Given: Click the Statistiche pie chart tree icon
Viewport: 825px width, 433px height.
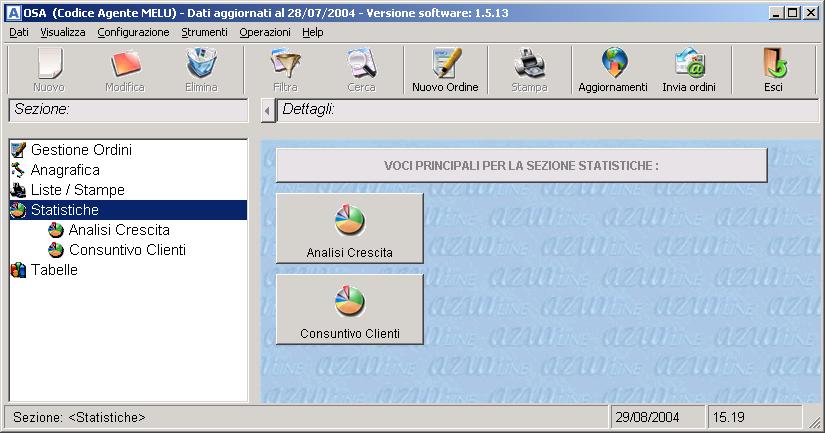Looking at the screenshot, I should click(x=18, y=210).
